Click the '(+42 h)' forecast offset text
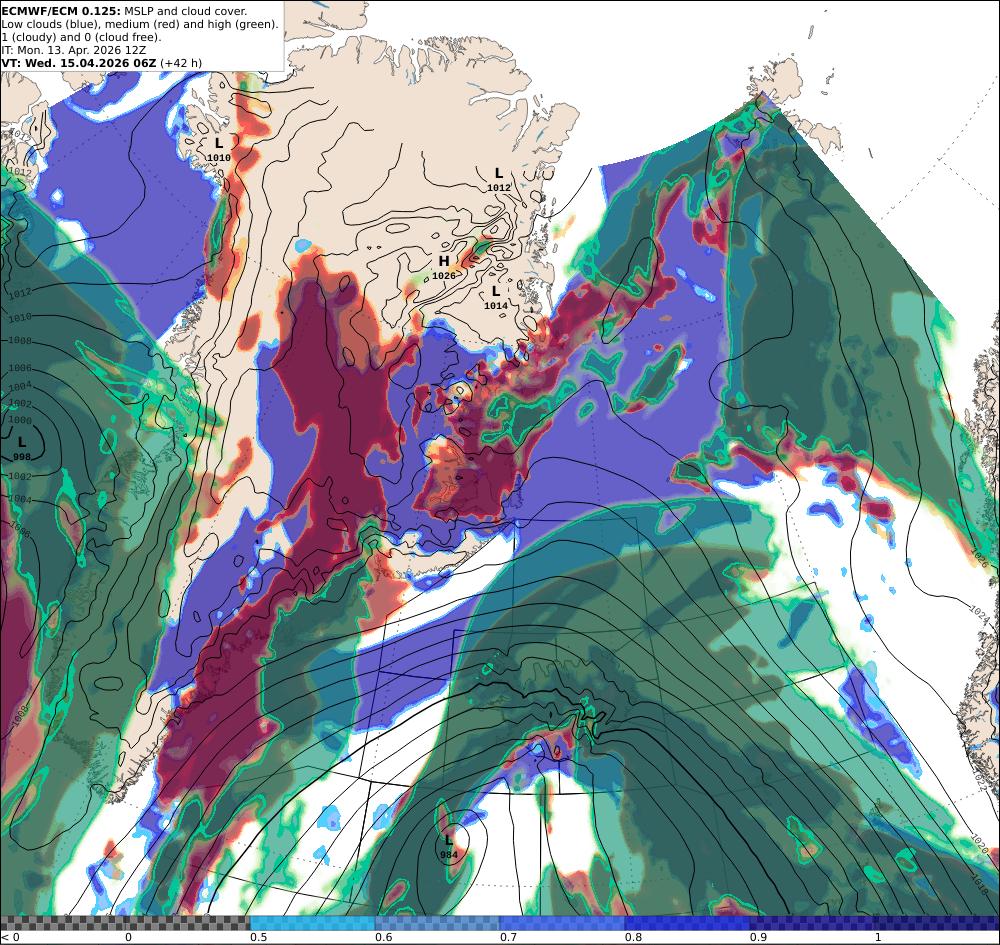1000x945 pixels. tap(180, 63)
